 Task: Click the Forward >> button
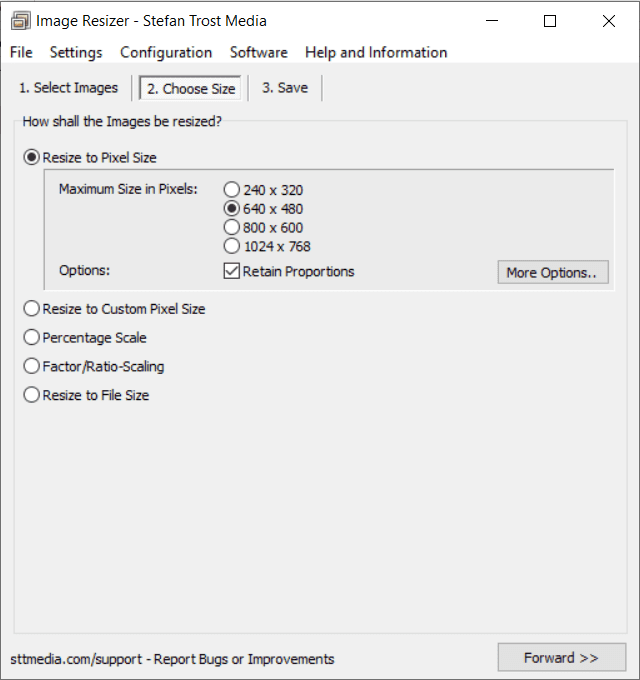(562, 657)
